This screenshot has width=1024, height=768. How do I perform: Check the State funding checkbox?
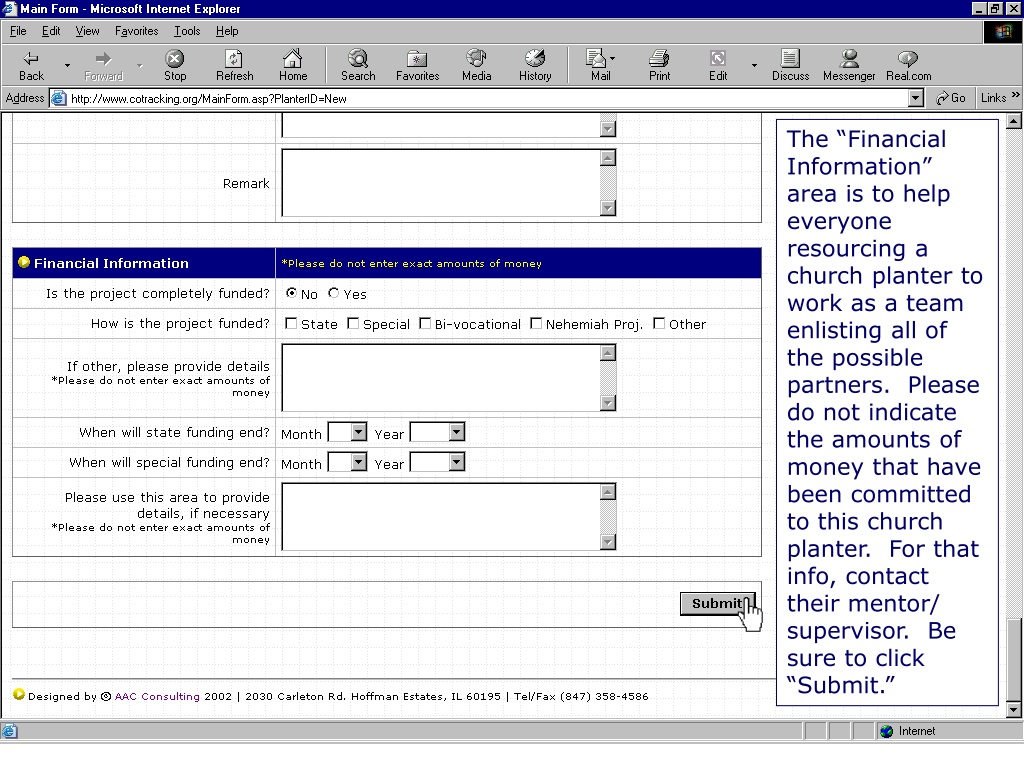click(291, 324)
